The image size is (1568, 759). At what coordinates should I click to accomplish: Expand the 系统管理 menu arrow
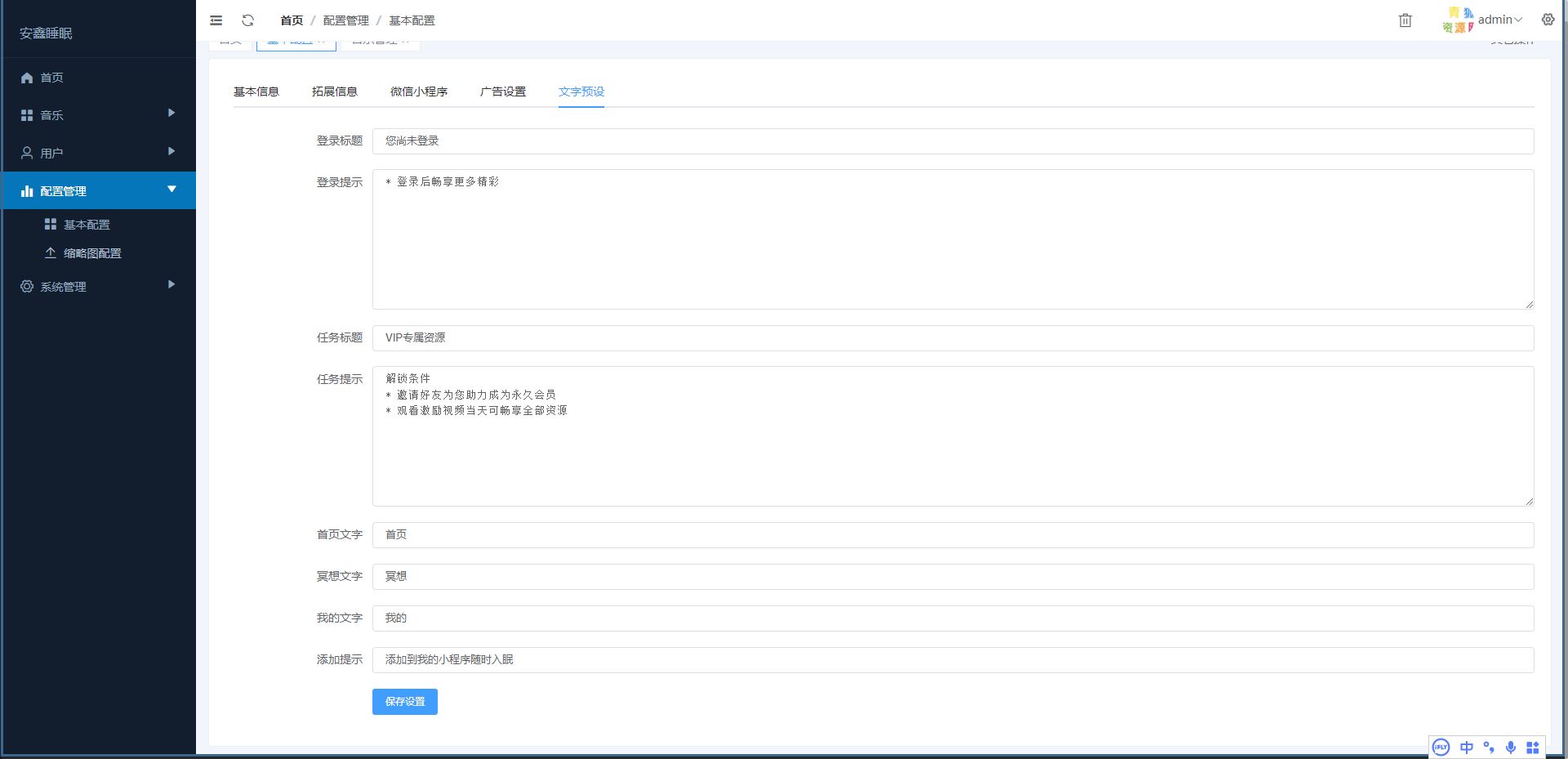click(x=171, y=284)
